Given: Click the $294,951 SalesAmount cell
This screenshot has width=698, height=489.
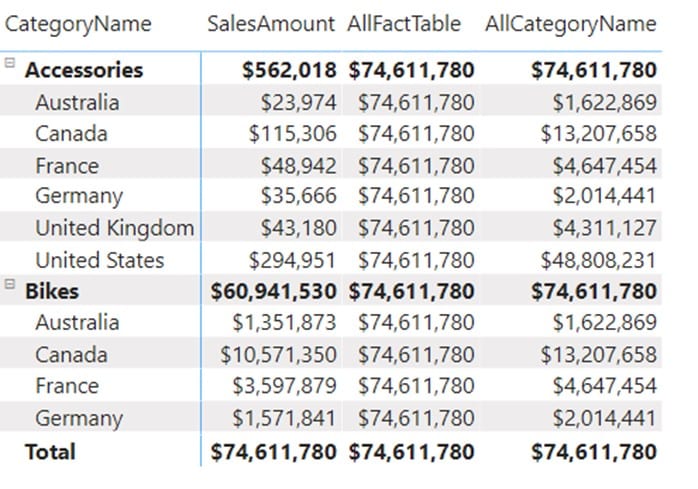Looking at the screenshot, I should 292,260.
